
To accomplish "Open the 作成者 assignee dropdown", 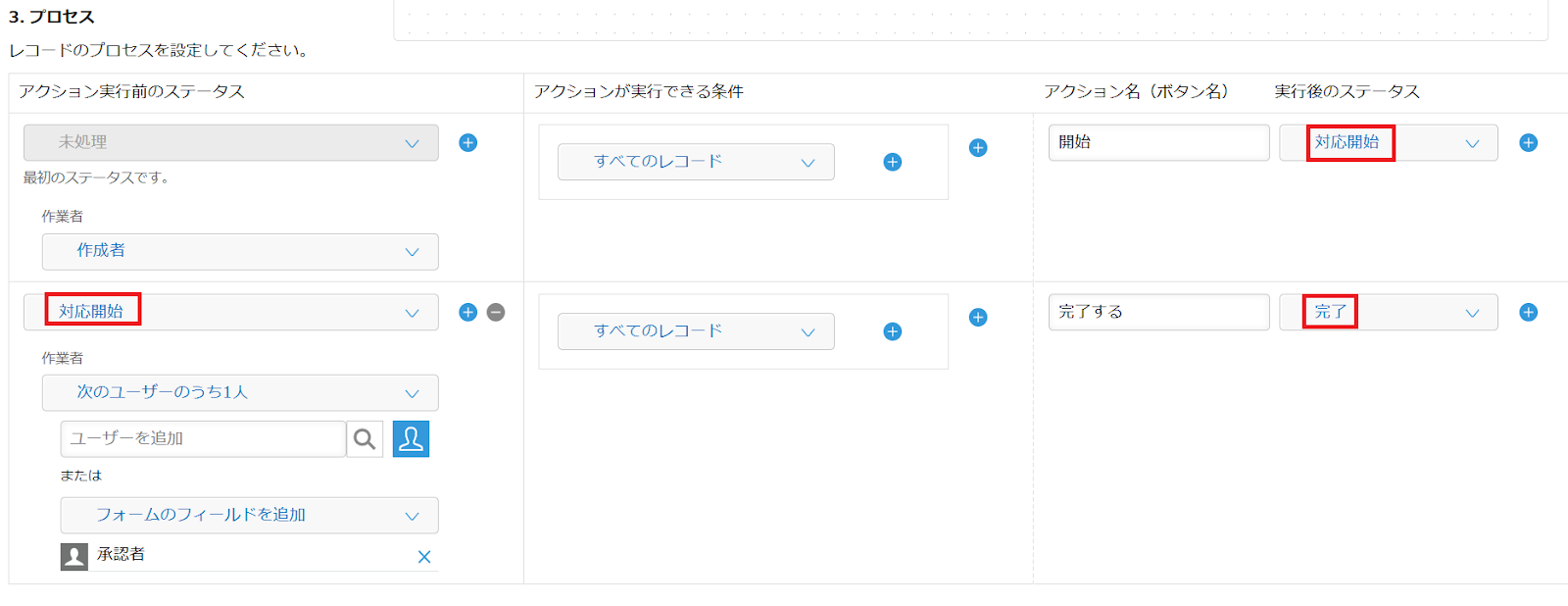I will (240, 252).
